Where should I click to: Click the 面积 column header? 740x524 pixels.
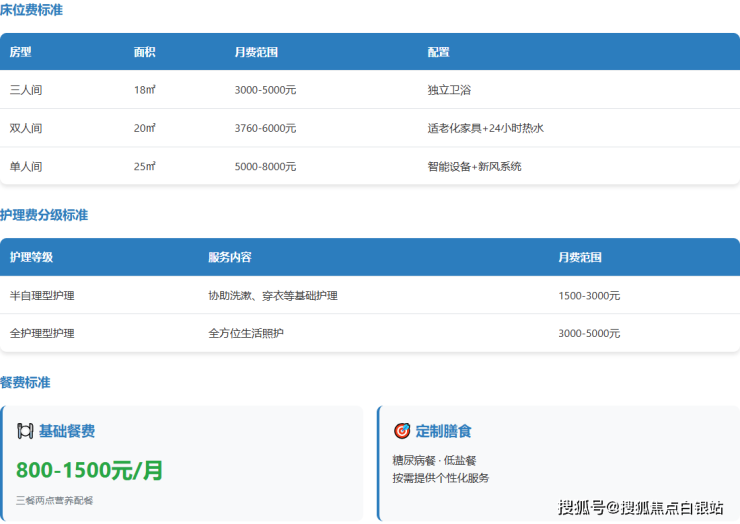[145, 52]
